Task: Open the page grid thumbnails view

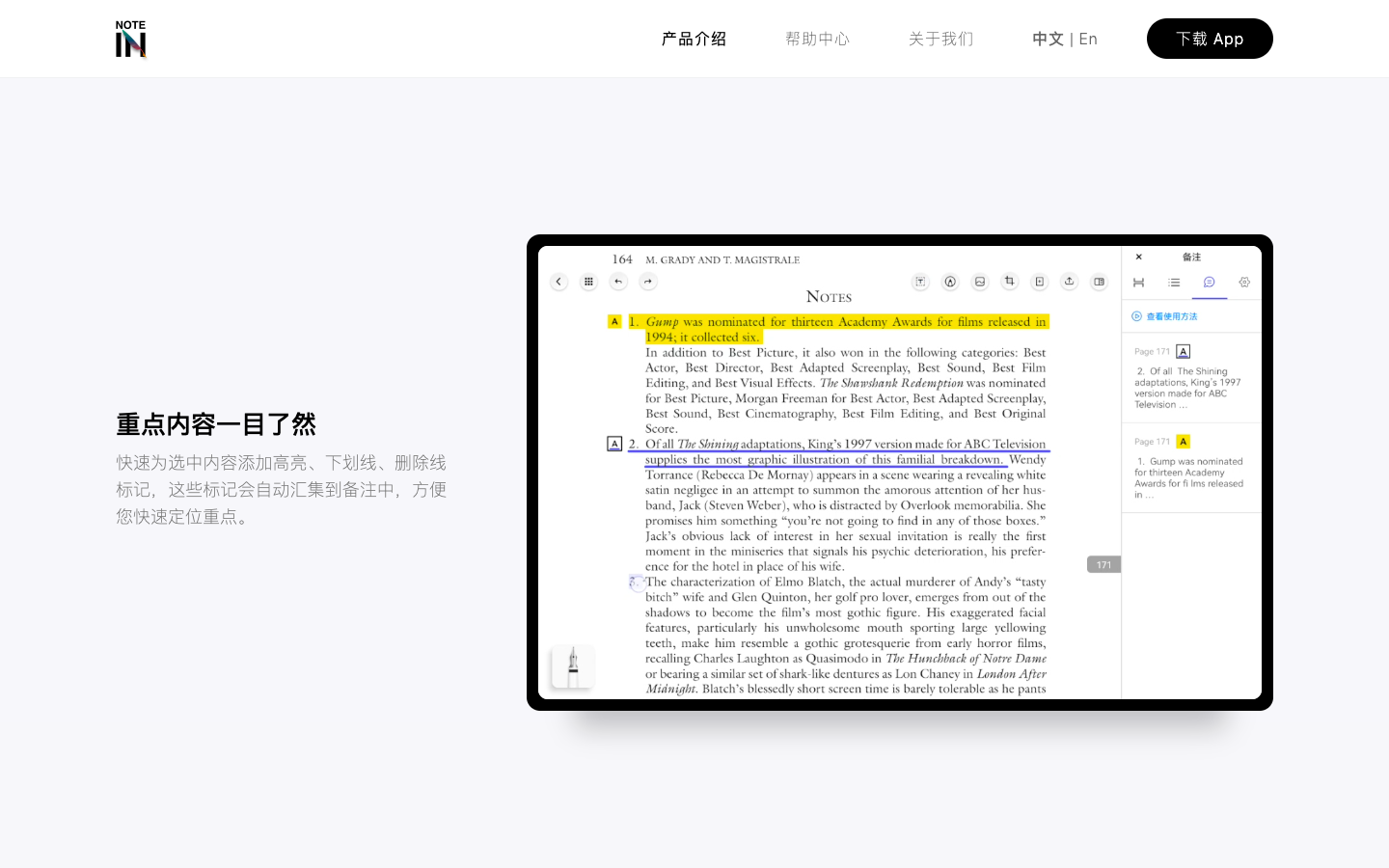Action: [x=588, y=282]
